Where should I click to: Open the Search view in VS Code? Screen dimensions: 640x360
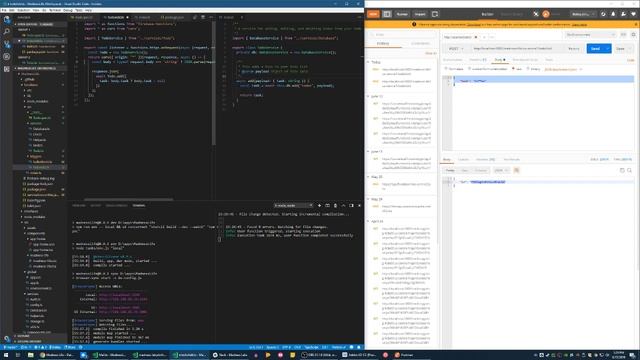point(7,31)
